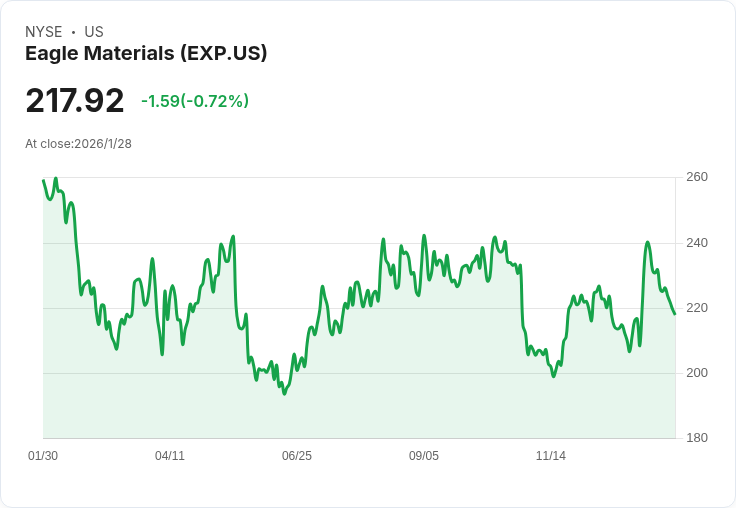Click the 200 y-axis price label

697,373
